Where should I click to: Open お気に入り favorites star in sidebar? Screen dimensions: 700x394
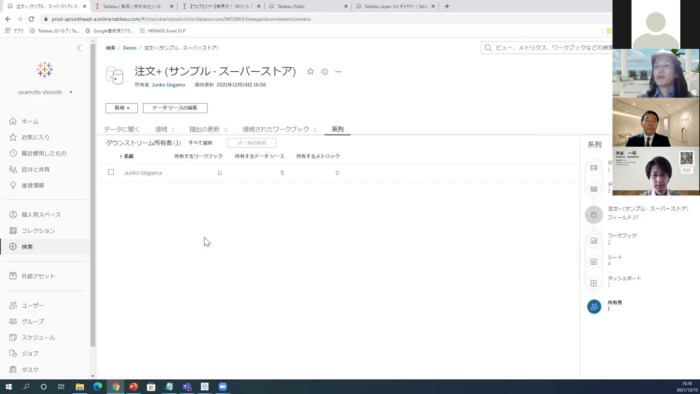pos(13,137)
